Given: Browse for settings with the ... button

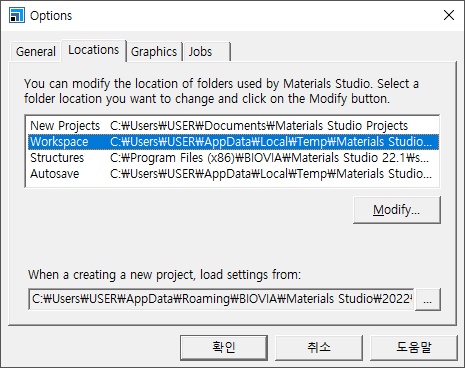Looking at the screenshot, I should point(428,300).
